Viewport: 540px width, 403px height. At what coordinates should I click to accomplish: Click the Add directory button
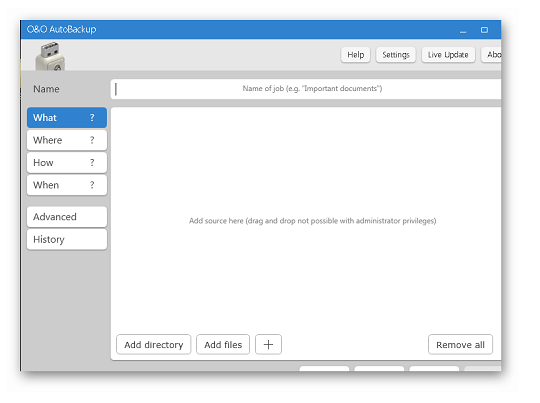click(154, 344)
